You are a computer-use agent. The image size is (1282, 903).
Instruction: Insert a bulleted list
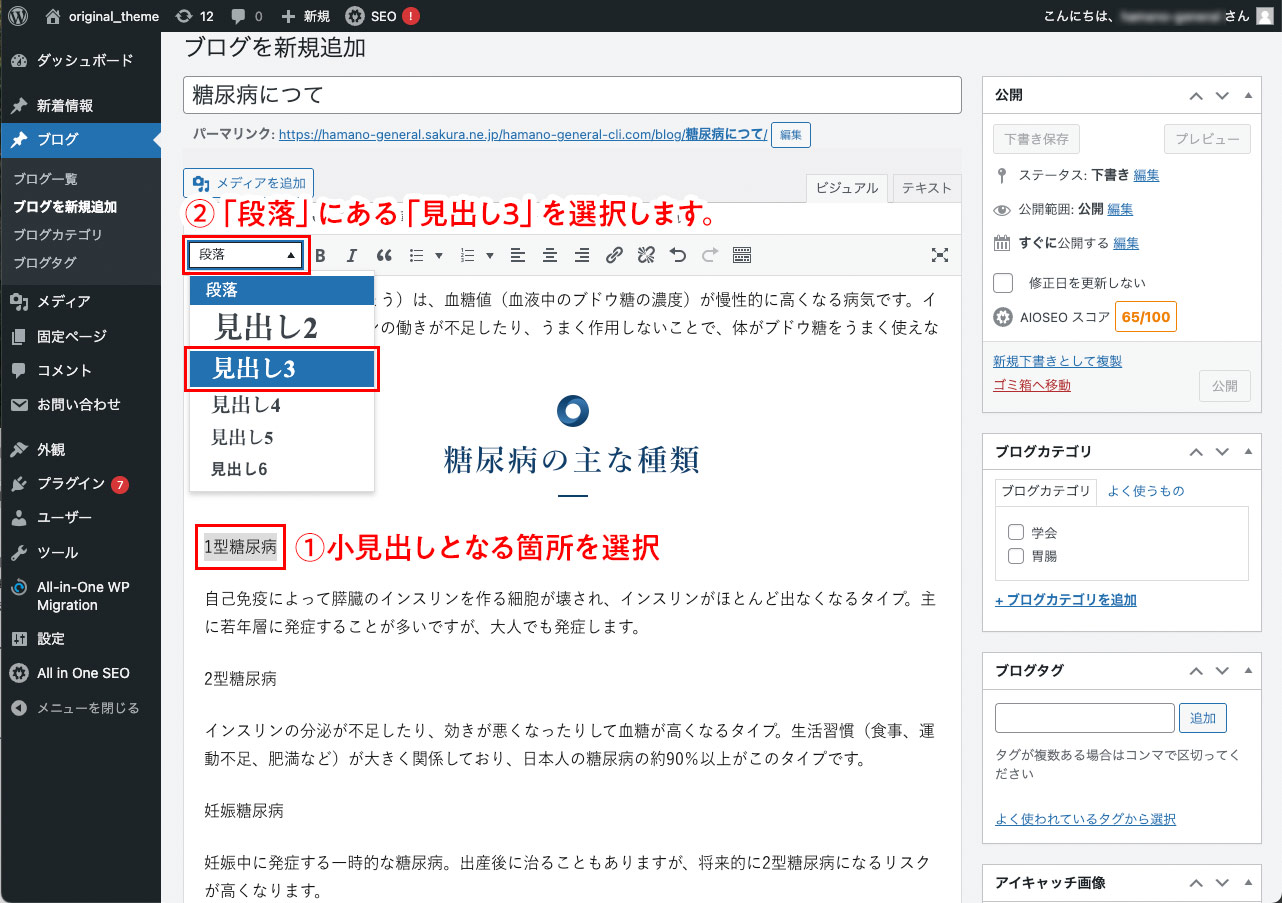coord(417,255)
